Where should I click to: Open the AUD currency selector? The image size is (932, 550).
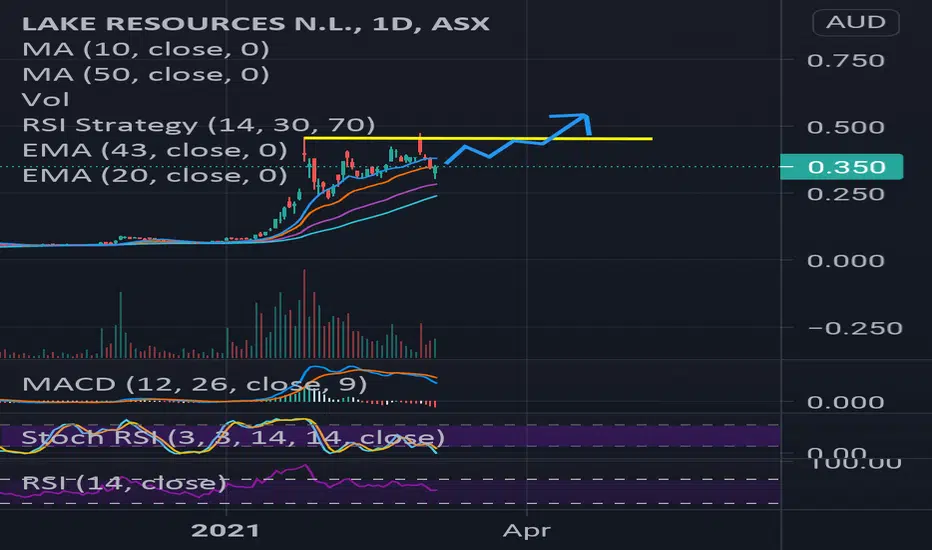pyautogui.click(x=855, y=23)
